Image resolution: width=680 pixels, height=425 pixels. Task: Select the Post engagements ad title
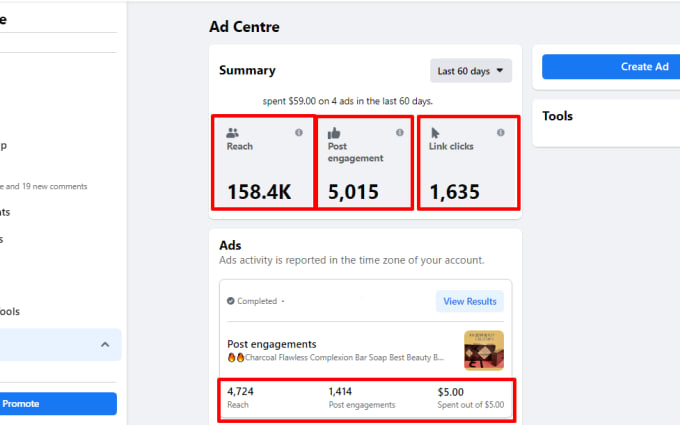tap(272, 344)
